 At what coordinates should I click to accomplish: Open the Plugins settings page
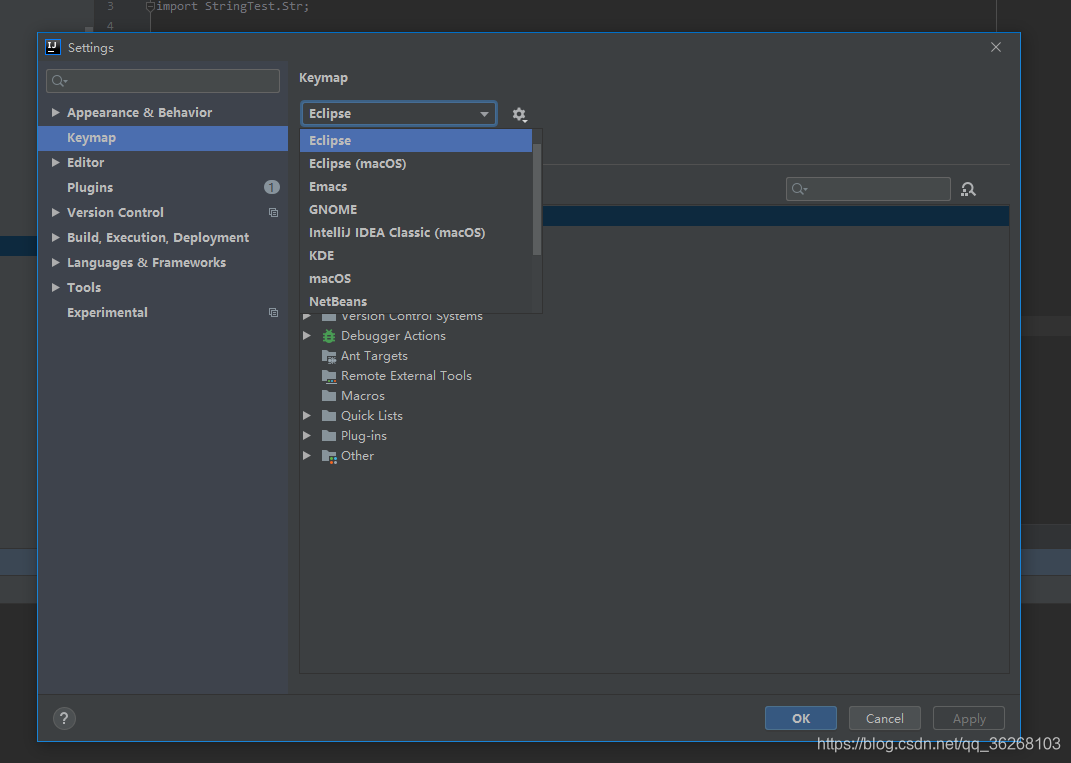pyautogui.click(x=163, y=187)
